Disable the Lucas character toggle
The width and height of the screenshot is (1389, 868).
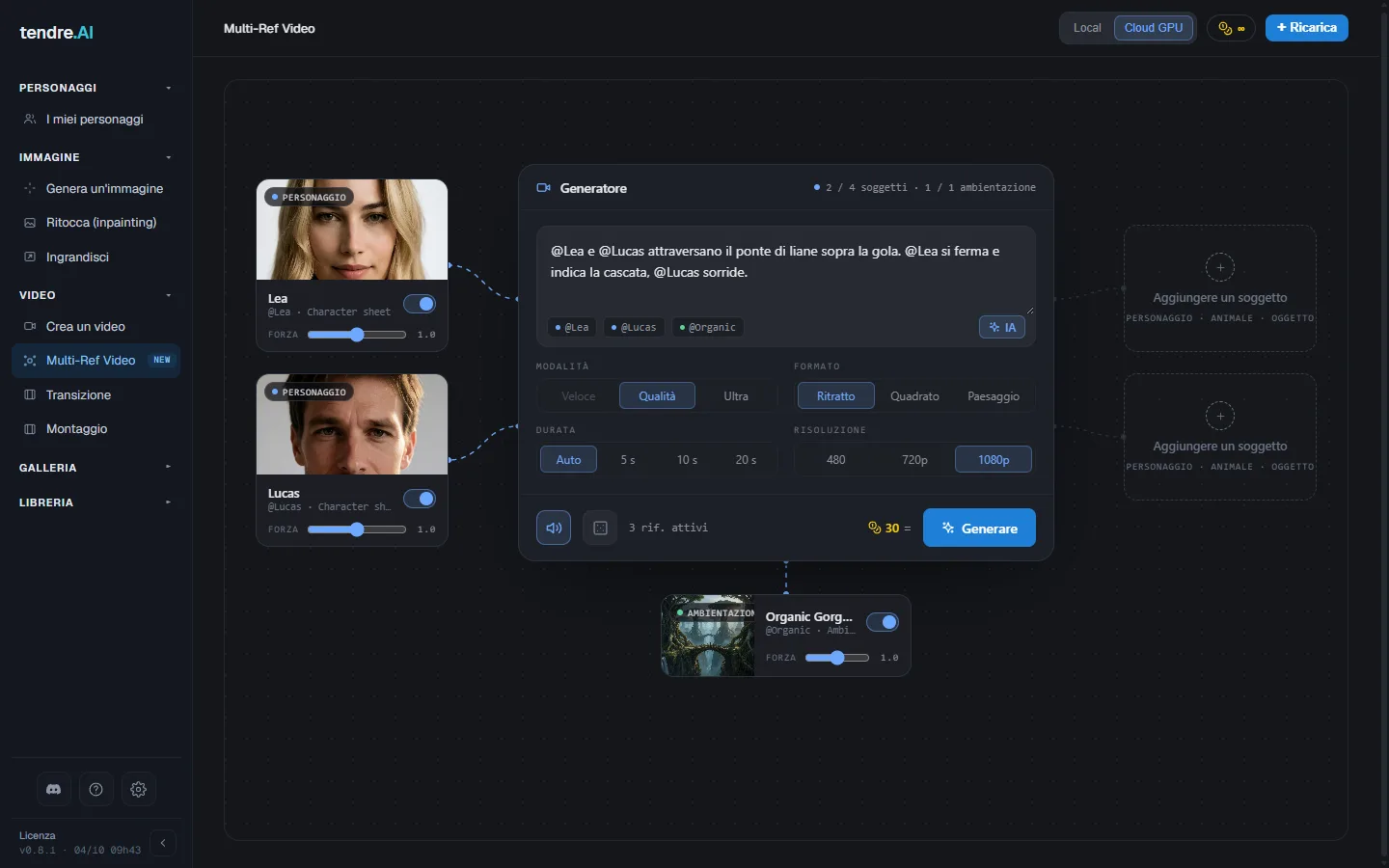click(420, 499)
